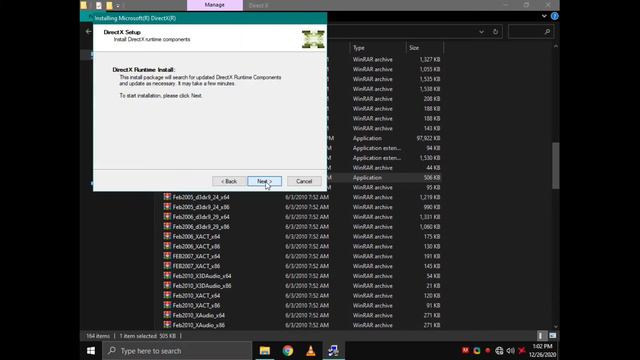
Task: Select file Feb2010_XAudio_x86
Action: tap(199, 325)
